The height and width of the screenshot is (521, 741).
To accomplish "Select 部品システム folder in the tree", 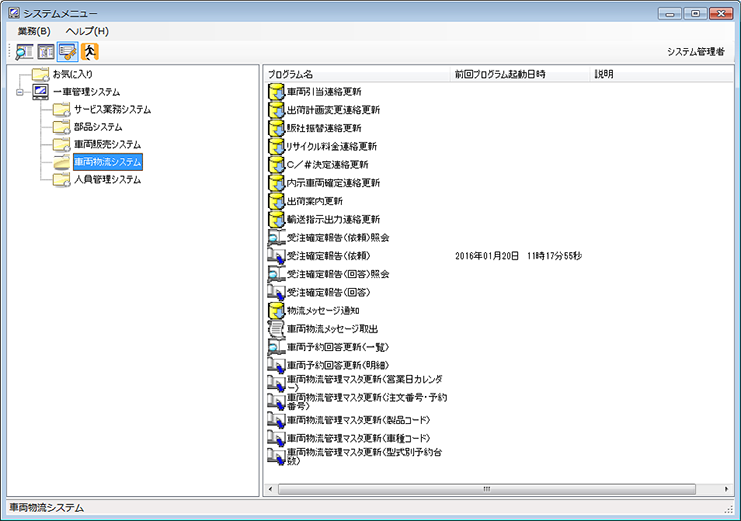I will click(97, 127).
